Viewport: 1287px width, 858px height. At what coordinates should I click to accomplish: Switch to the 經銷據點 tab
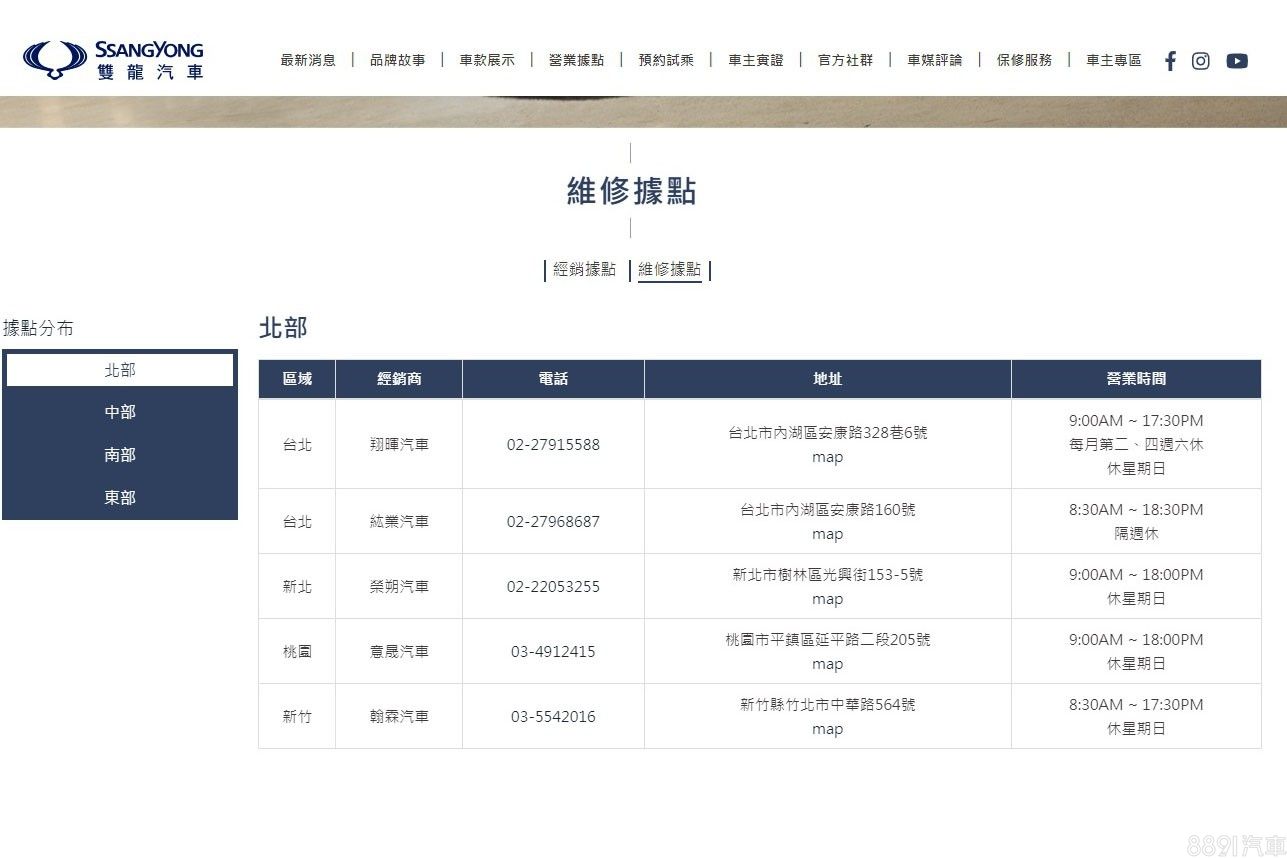tap(585, 269)
